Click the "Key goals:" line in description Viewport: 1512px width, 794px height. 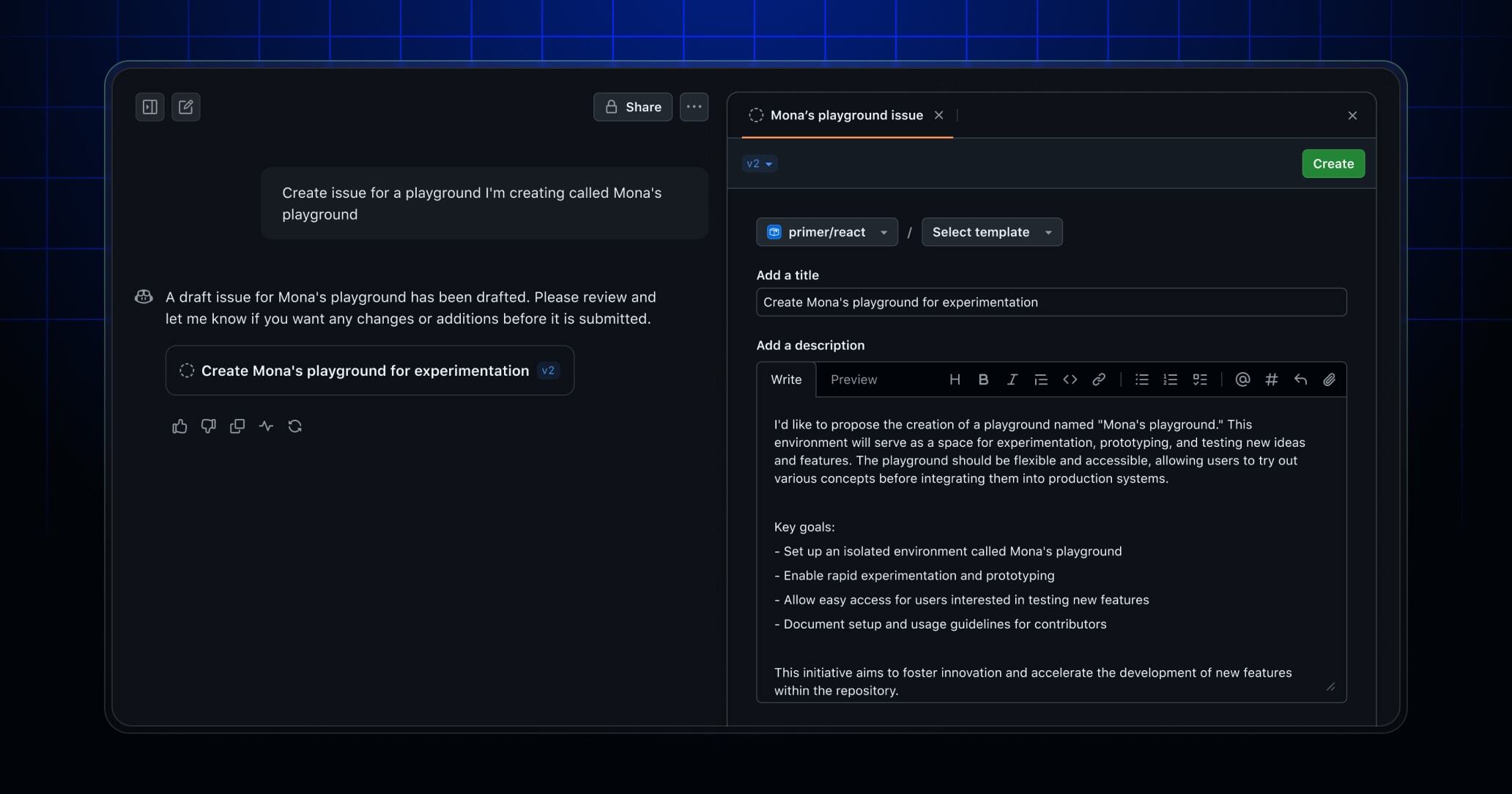pos(804,527)
